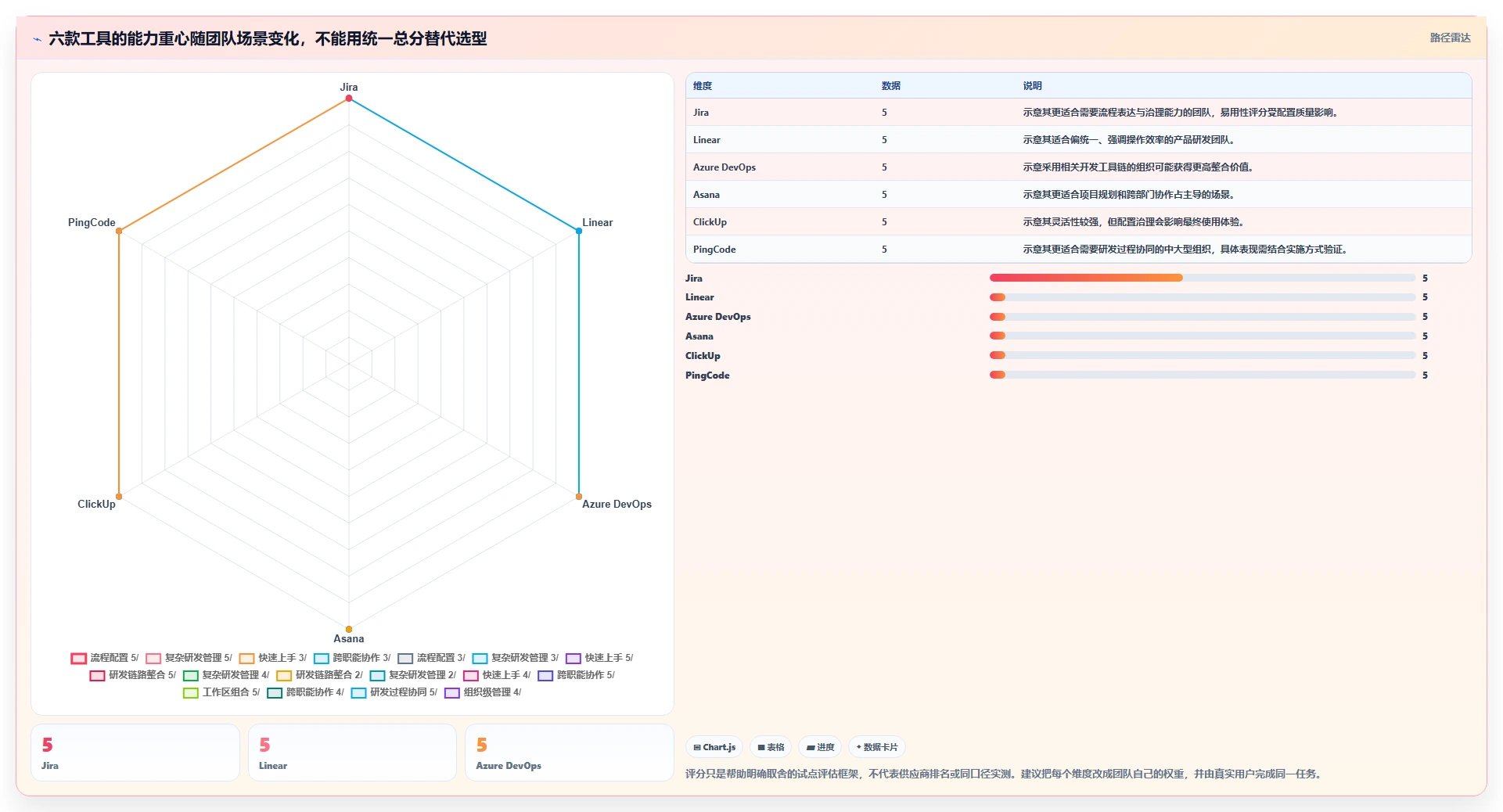This screenshot has height=812, width=1503.
Task: Click the 进度 chip
Action: tap(820, 747)
